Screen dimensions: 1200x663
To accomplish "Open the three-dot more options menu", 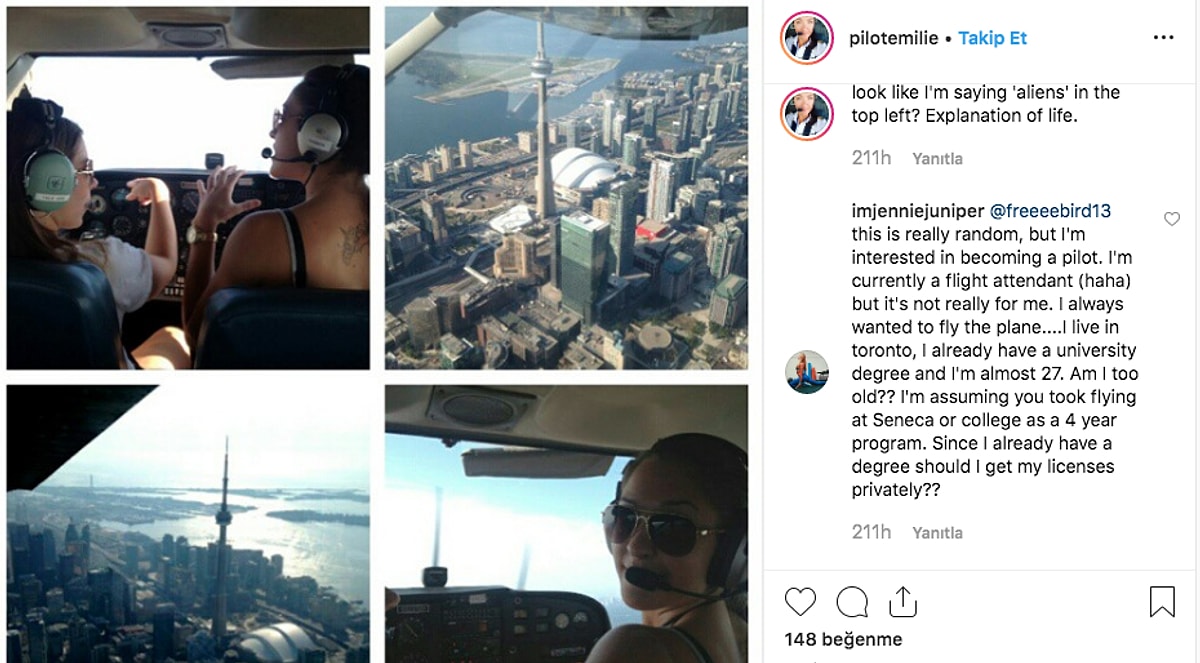I will coord(1163,38).
